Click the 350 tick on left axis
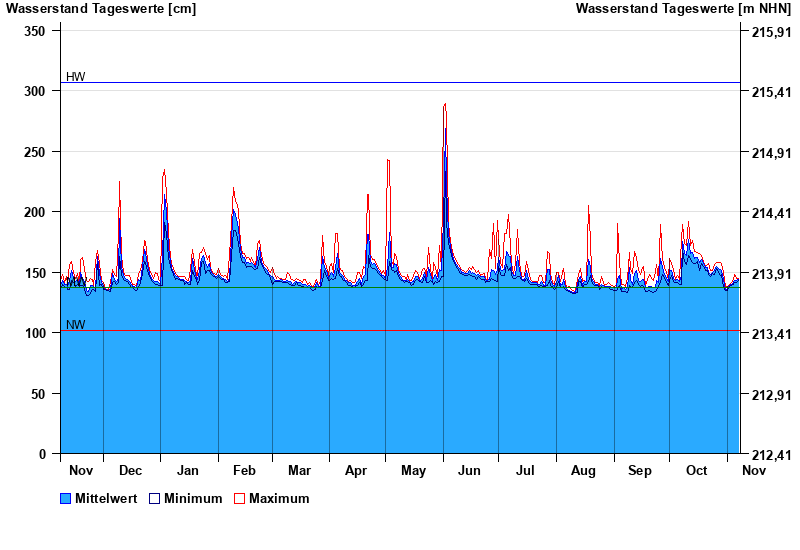 (x=35, y=31)
